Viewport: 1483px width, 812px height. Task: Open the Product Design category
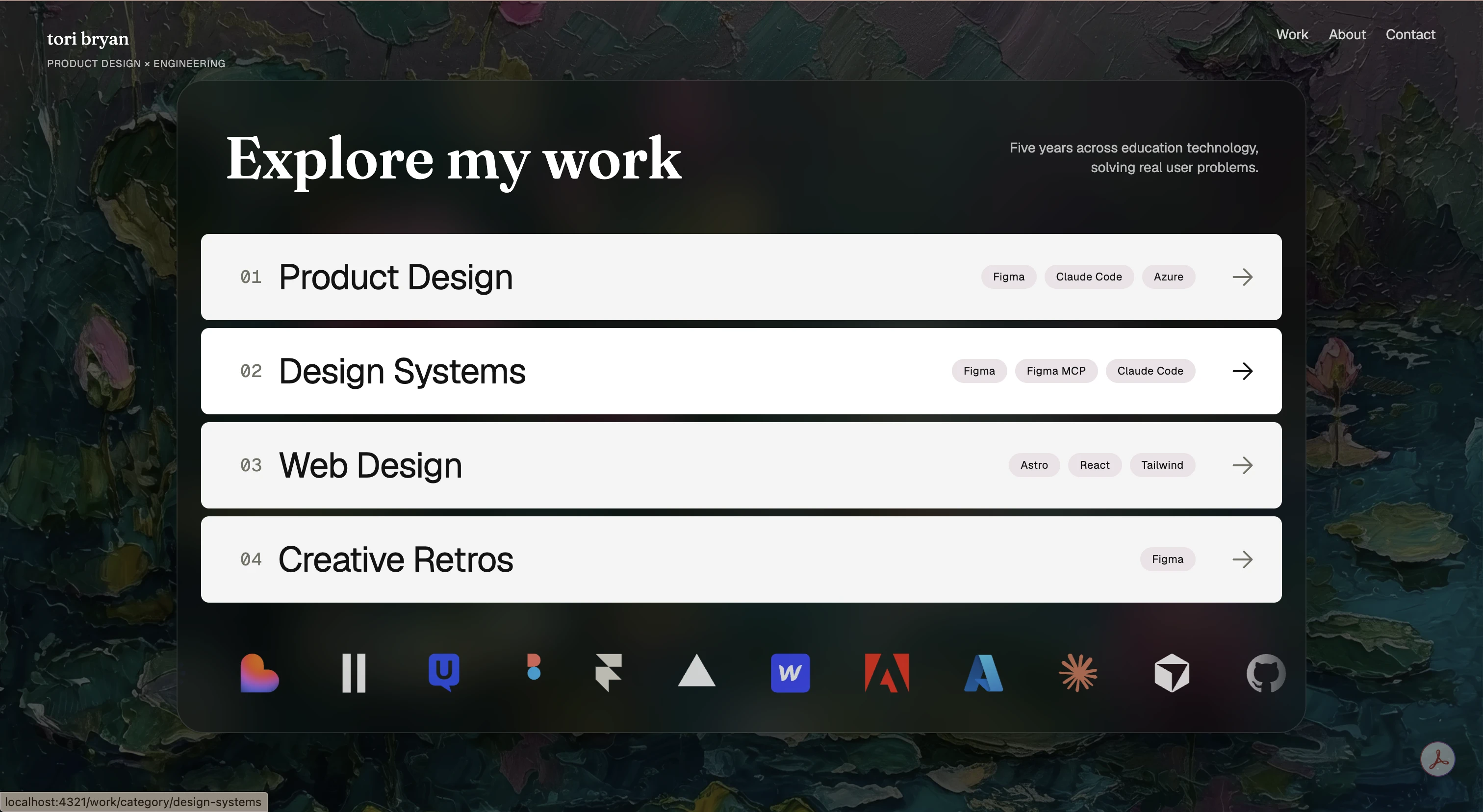[741, 277]
